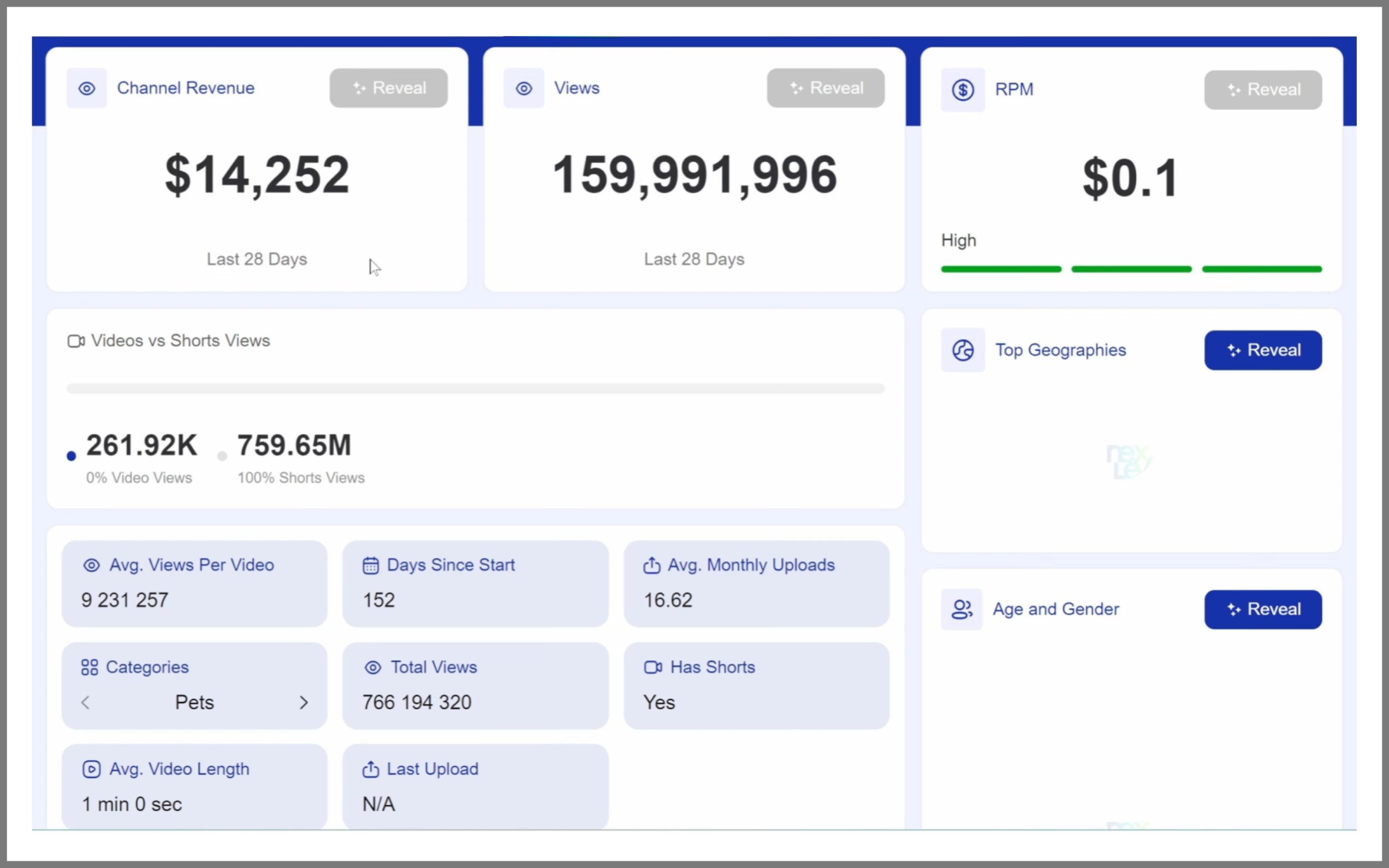Reveal the Channel Revenue value
Image resolution: width=1389 pixels, height=868 pixels.
click(x=389, y=88)
